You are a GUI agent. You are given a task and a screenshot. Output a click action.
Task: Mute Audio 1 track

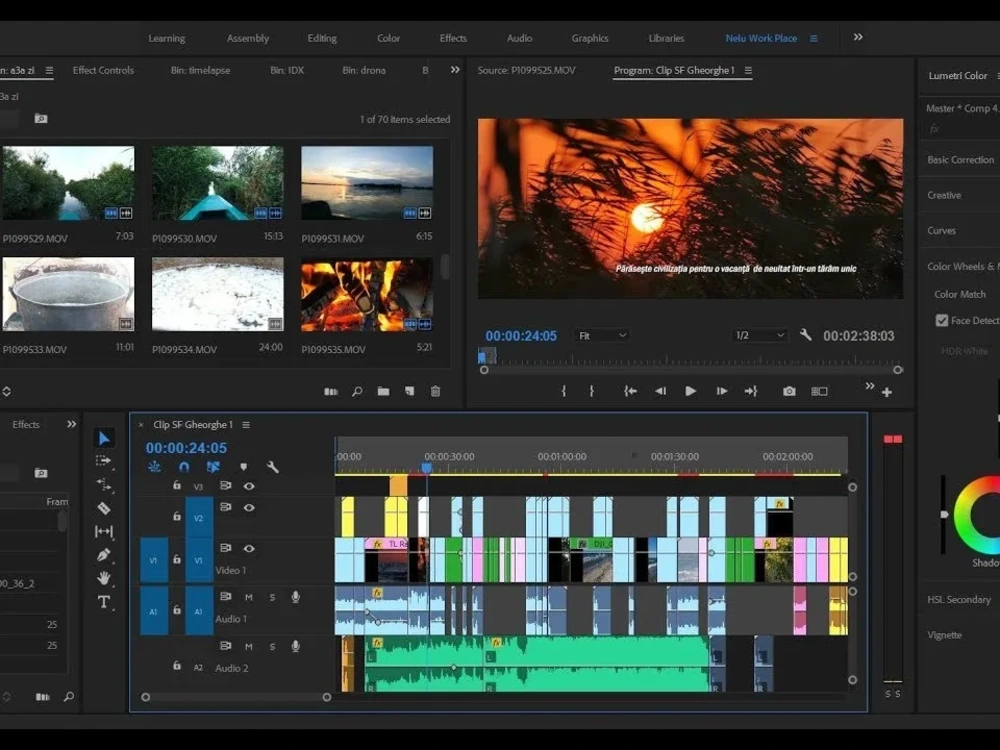click(249, 598)
